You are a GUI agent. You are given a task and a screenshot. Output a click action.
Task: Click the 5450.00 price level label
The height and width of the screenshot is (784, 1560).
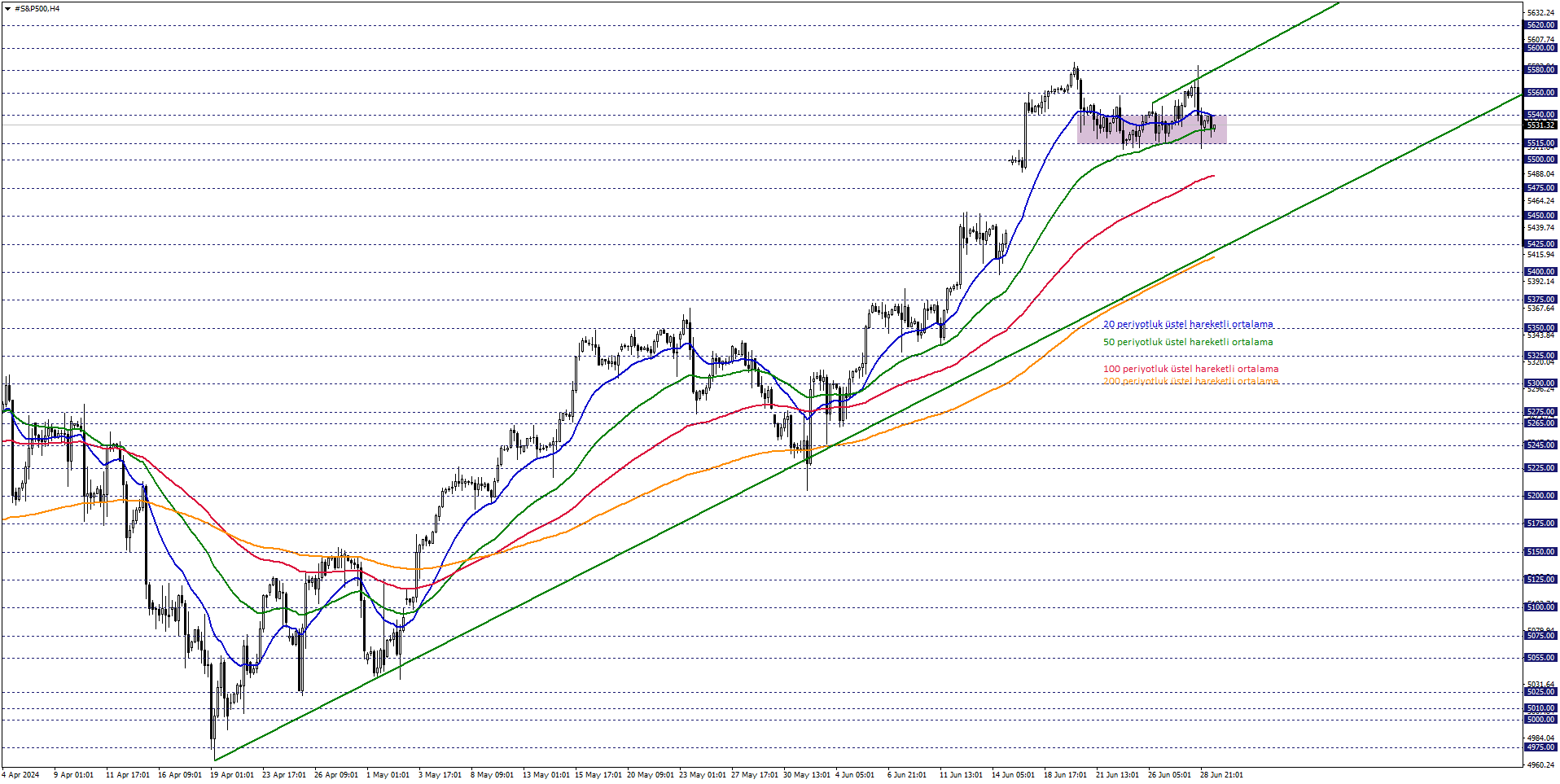coord(1540,216)
